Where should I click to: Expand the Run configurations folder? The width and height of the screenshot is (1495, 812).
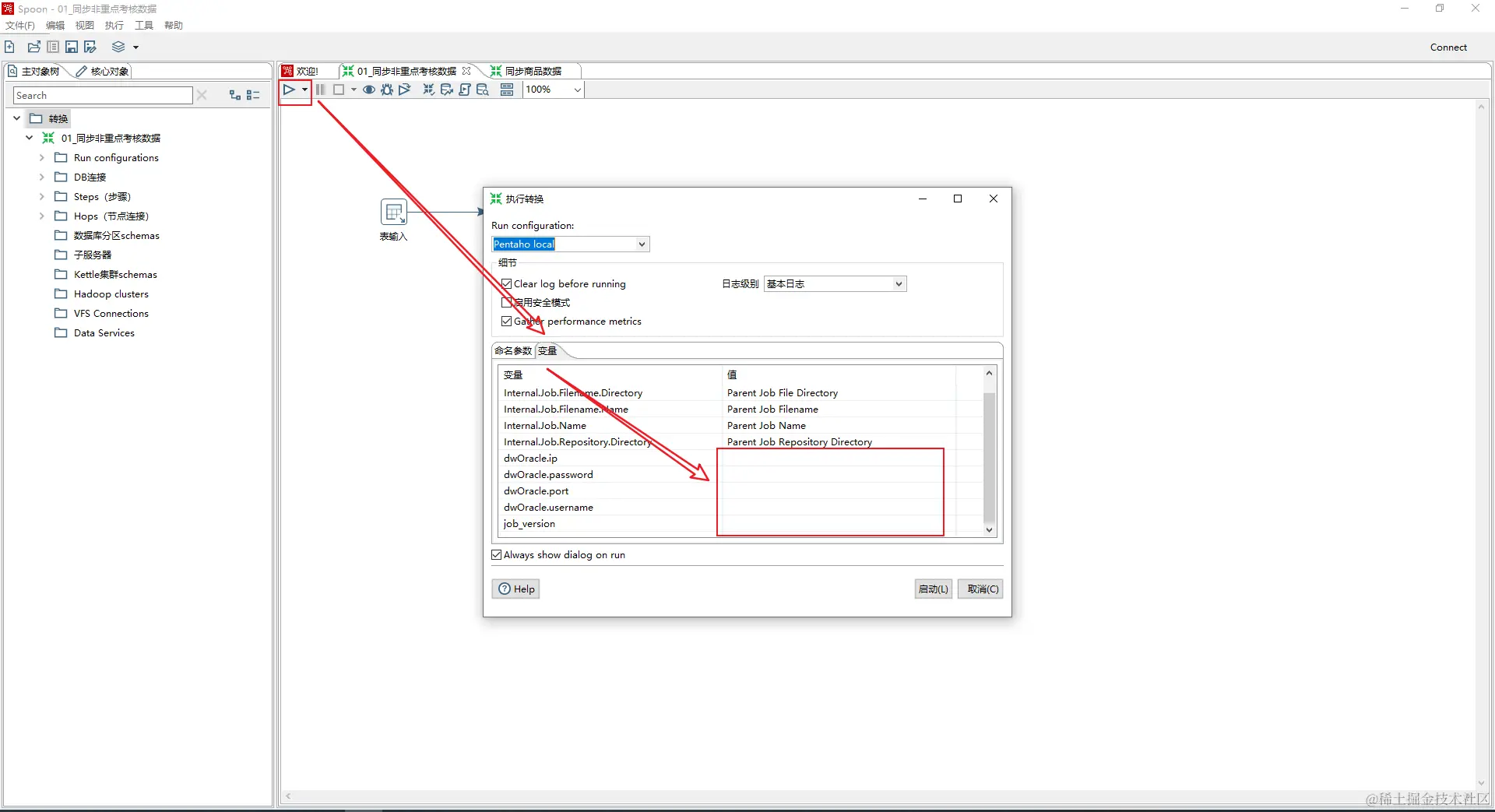coord(41,157)
